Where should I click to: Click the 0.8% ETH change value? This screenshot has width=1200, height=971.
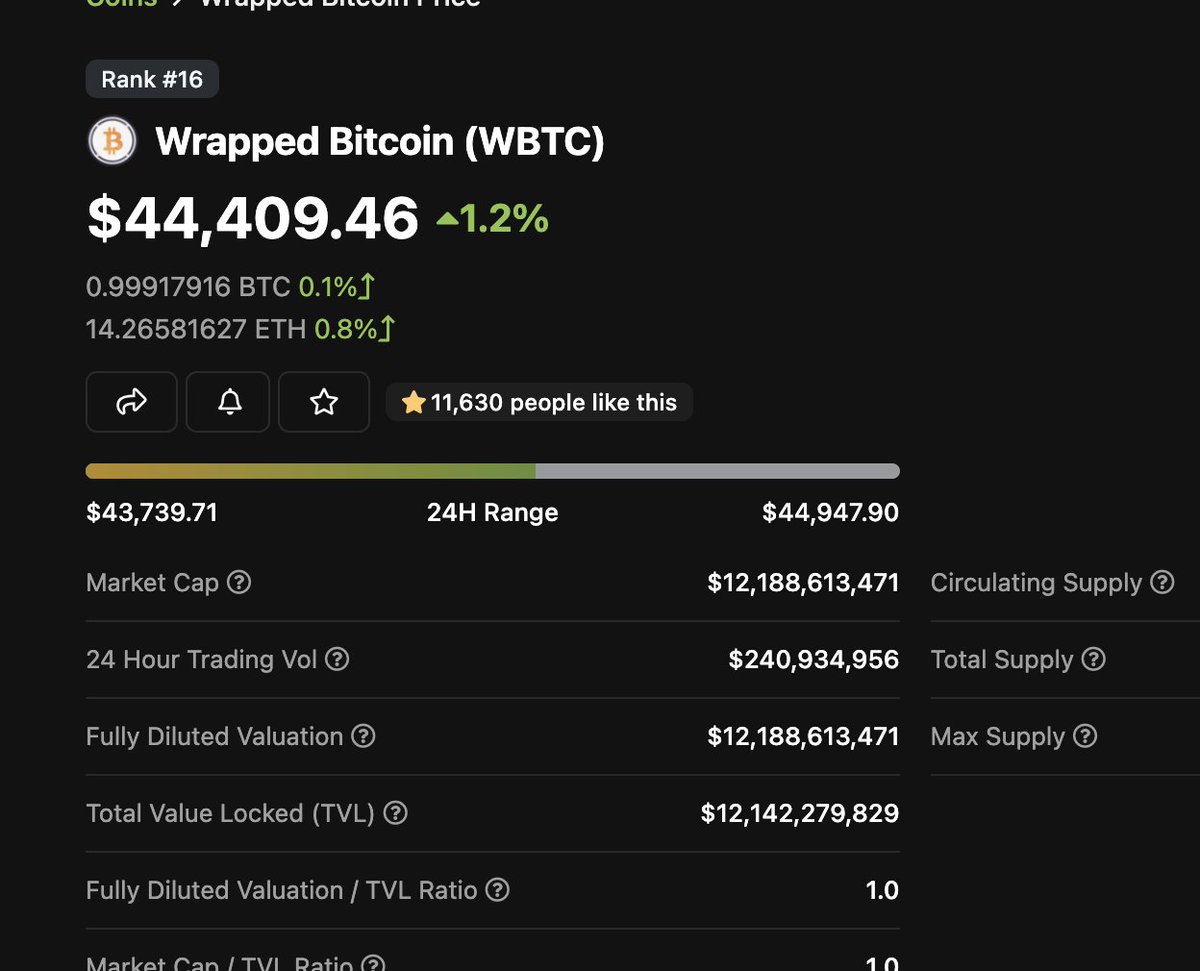[344, 328]
